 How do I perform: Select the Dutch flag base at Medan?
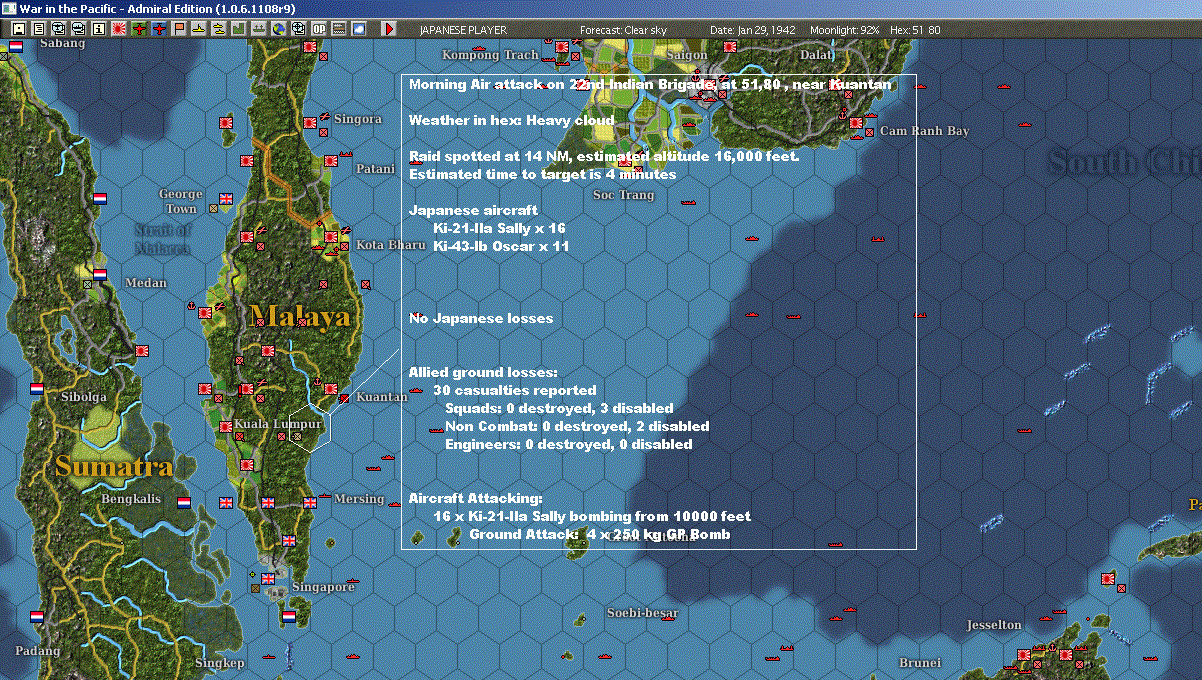click(x=99, y=274)
